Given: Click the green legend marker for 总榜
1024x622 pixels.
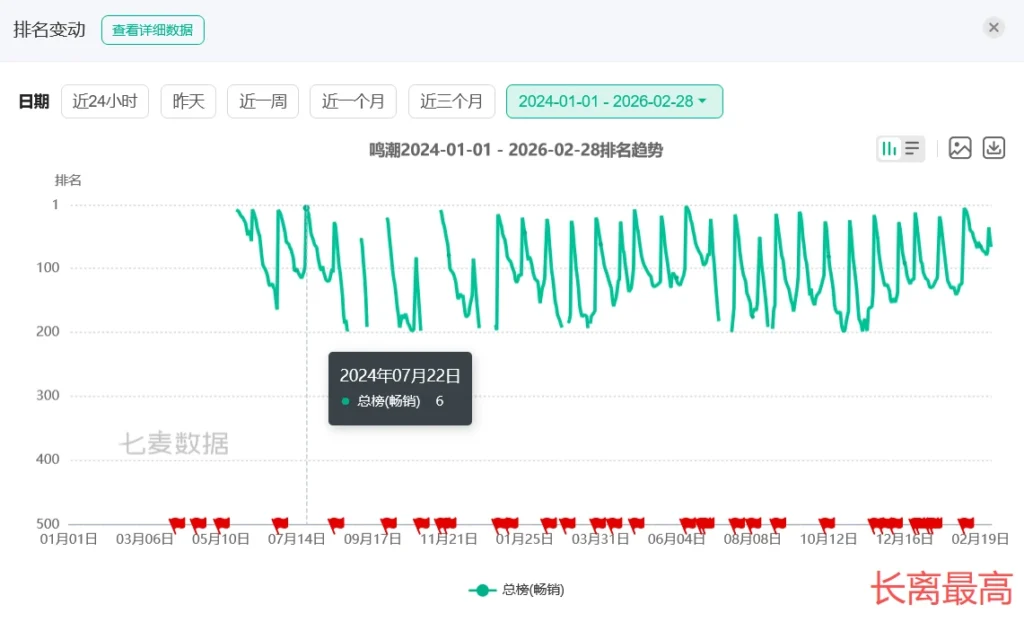Looking at the screenshot, I should pos(482,590).
